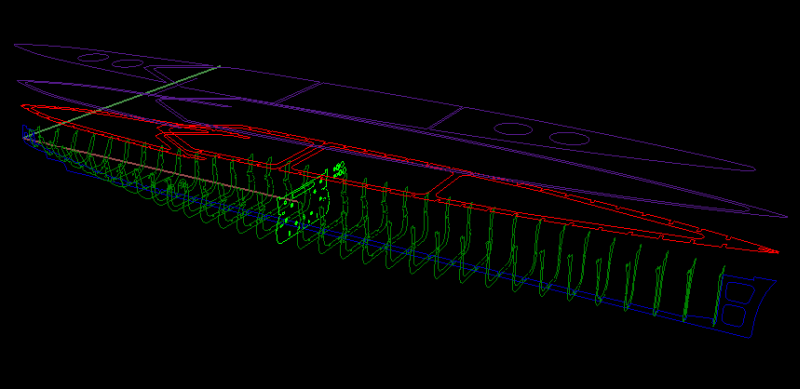
Task: Click the larger right-side oval on the purple deck
Action: (x=513, y=129)
